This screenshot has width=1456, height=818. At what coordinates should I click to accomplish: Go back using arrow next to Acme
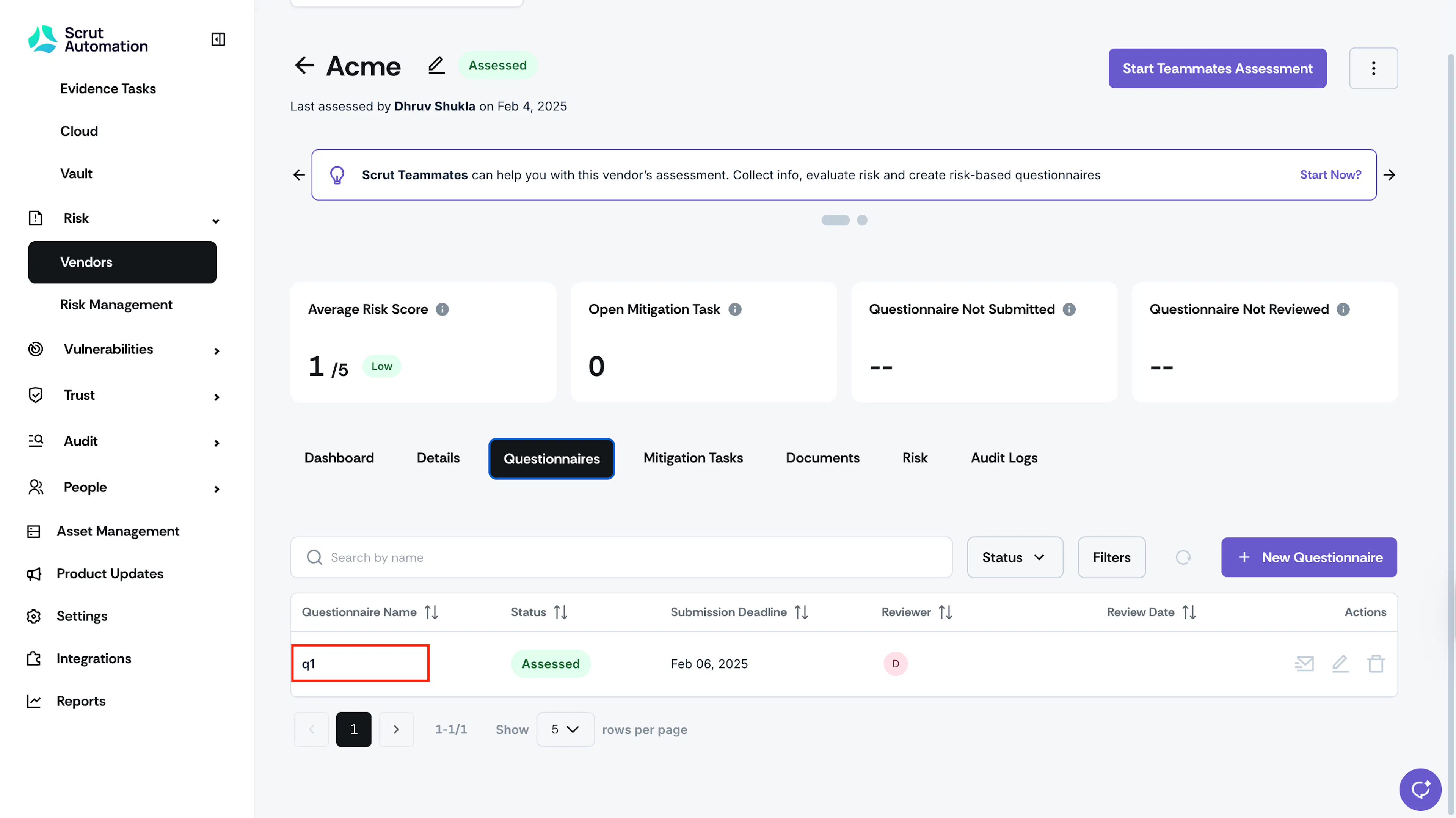(304, 66)
